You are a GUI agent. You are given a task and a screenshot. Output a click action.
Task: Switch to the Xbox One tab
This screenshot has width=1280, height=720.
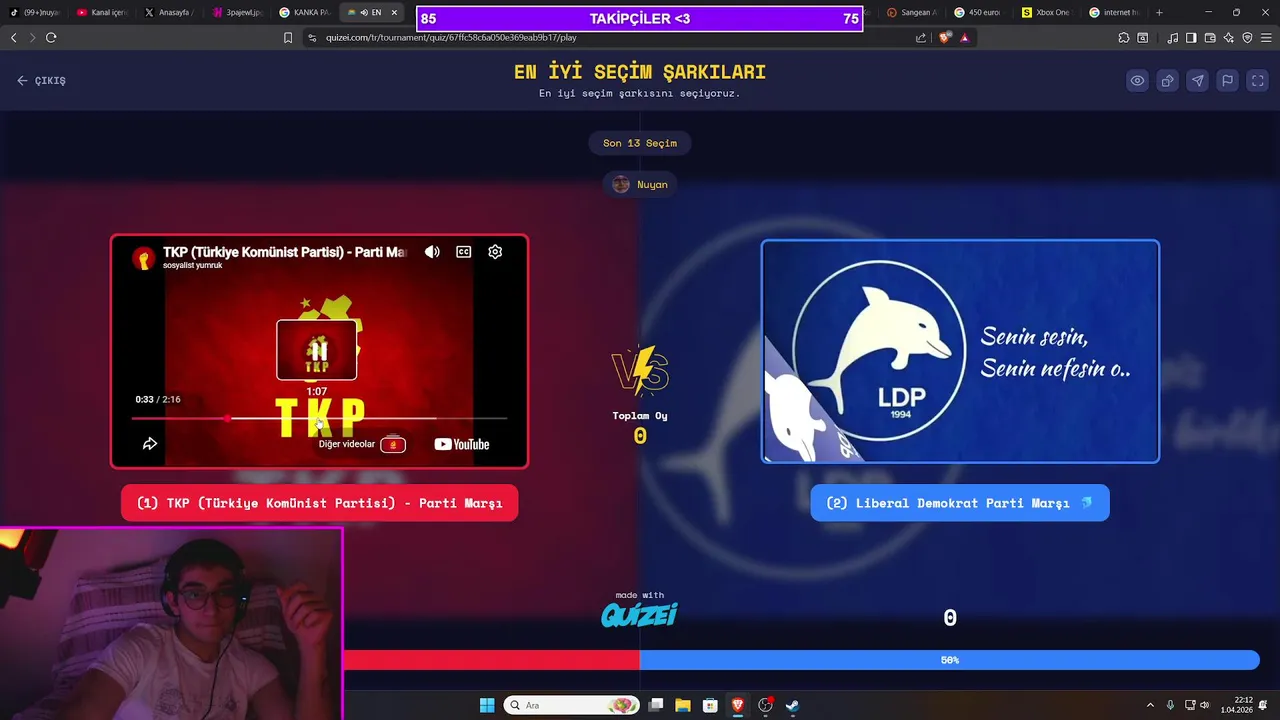click(1046, 12)
